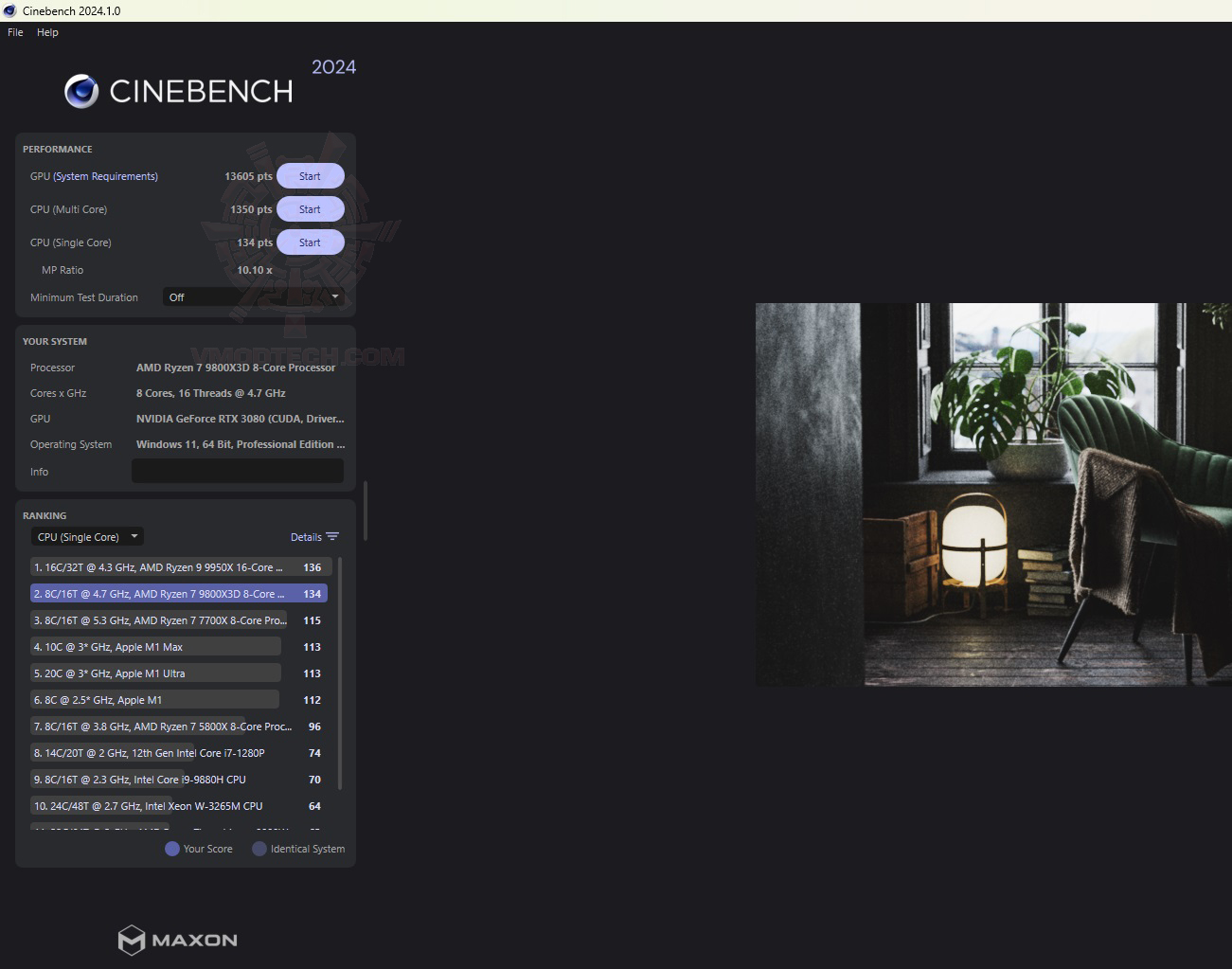Click the RANKING section heading

(x=45, y=515)
